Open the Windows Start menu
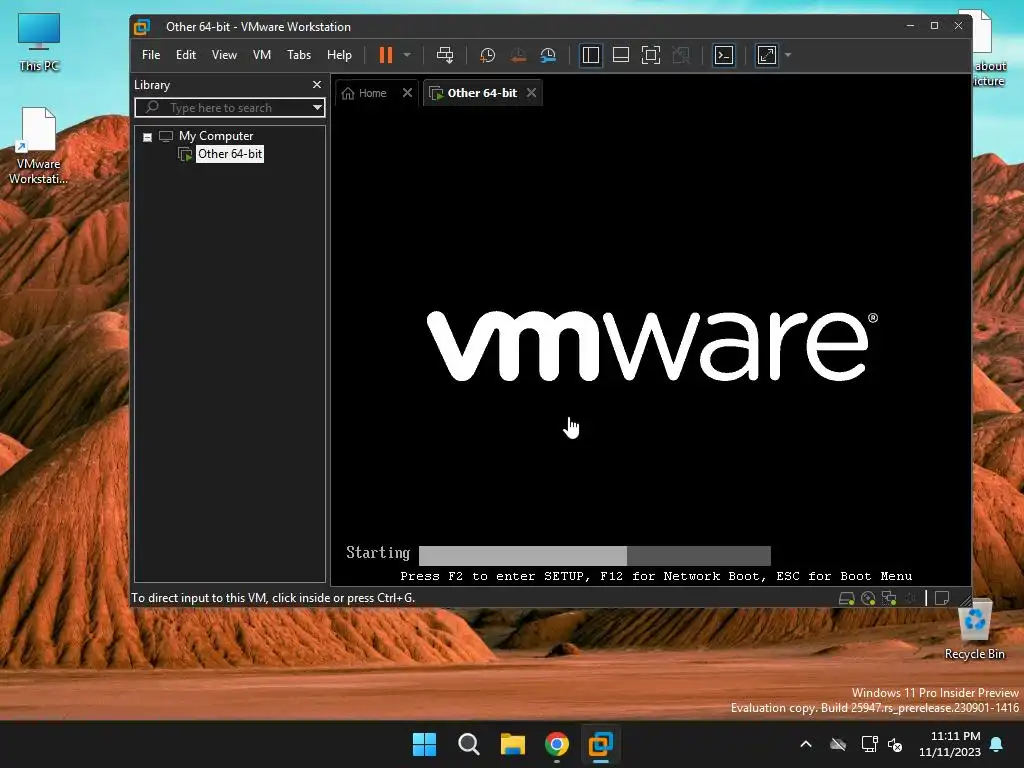The height and width of the screenshot is (768, 1024). (424, 744)
